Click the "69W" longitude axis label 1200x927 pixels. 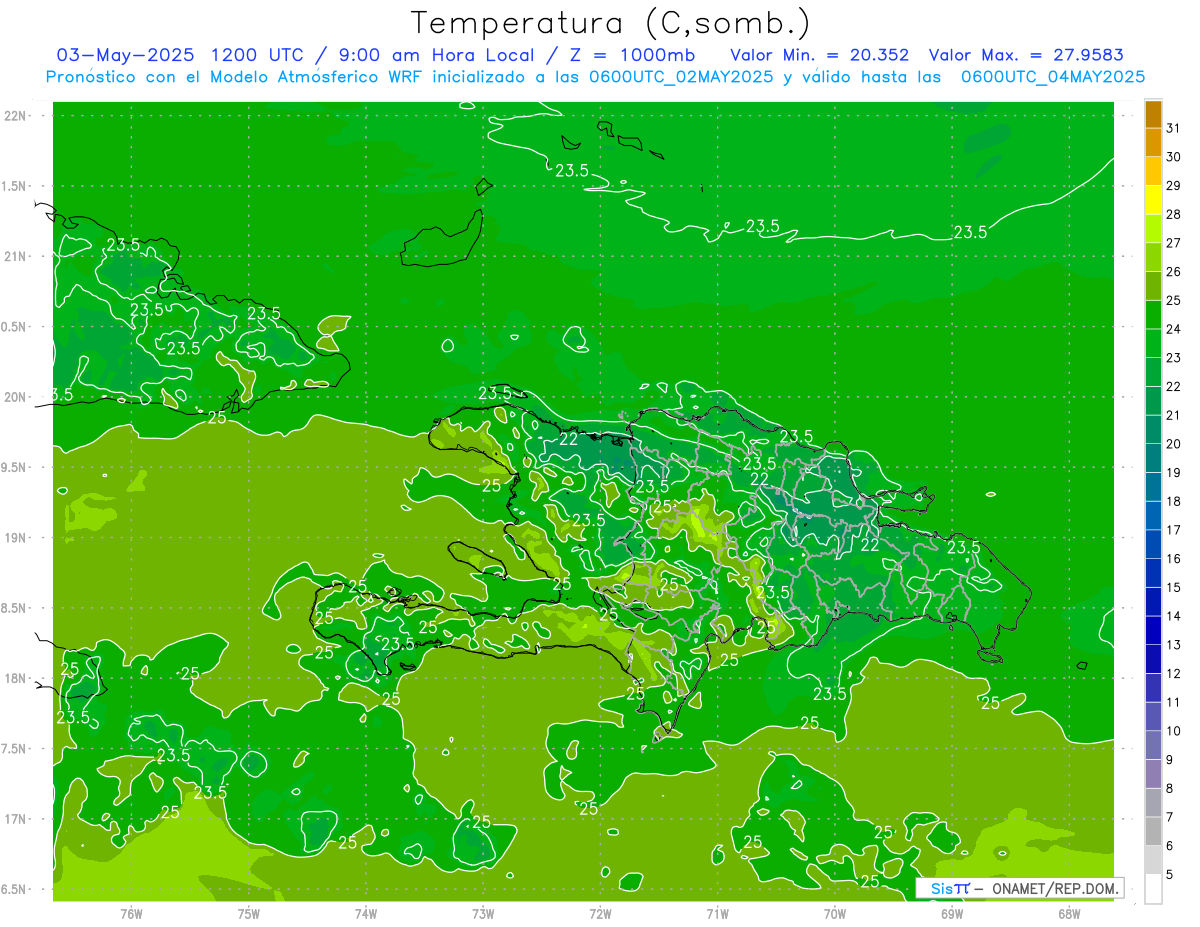click(x=952, y=913)
